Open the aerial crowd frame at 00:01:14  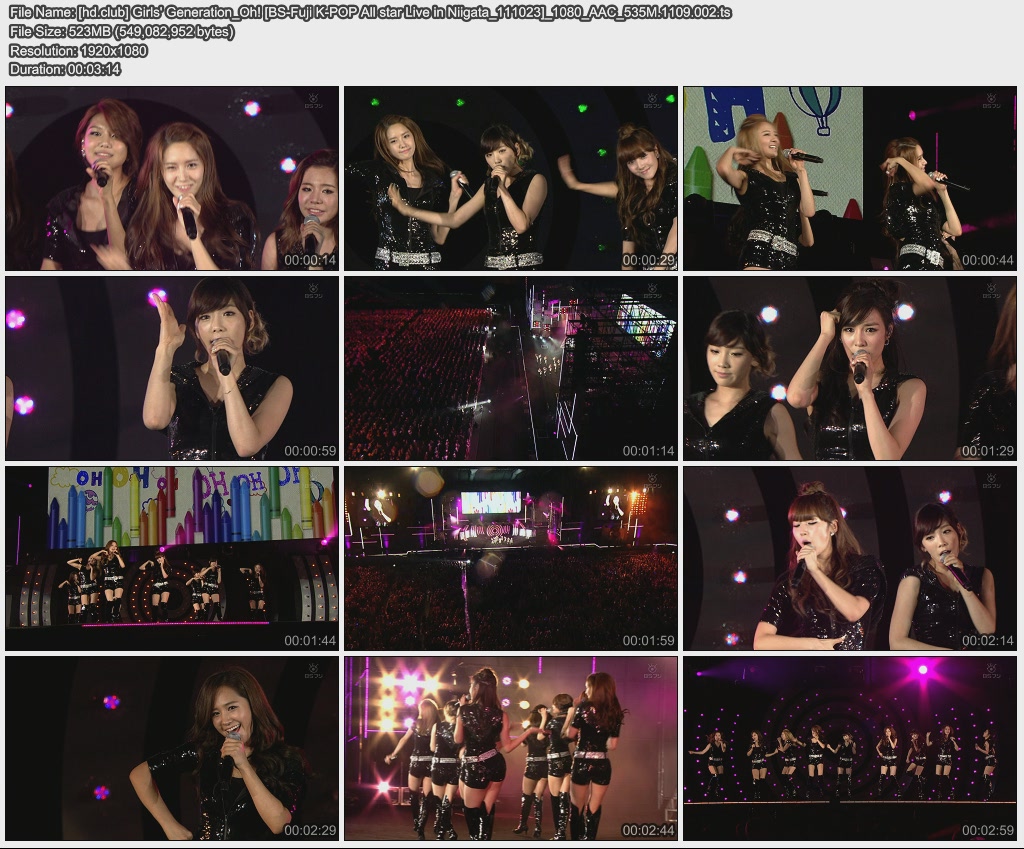click(x=511, y=368)
